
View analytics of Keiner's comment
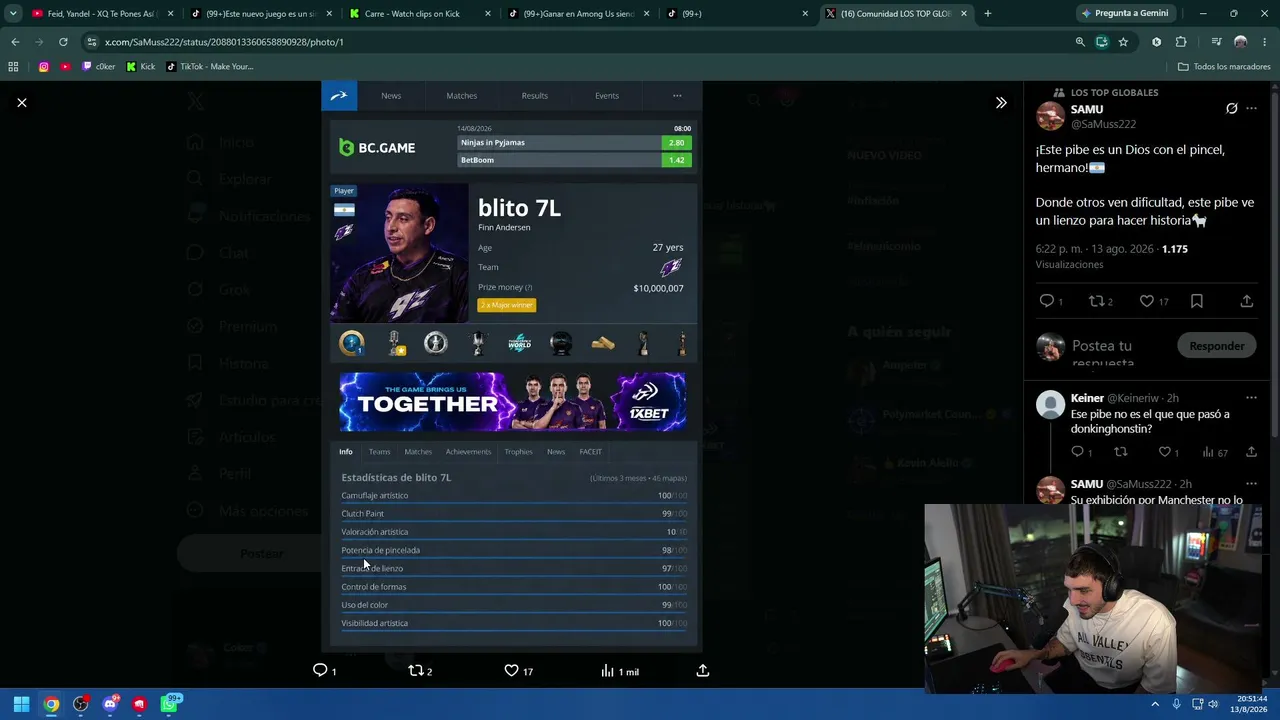click(1208, 452)
